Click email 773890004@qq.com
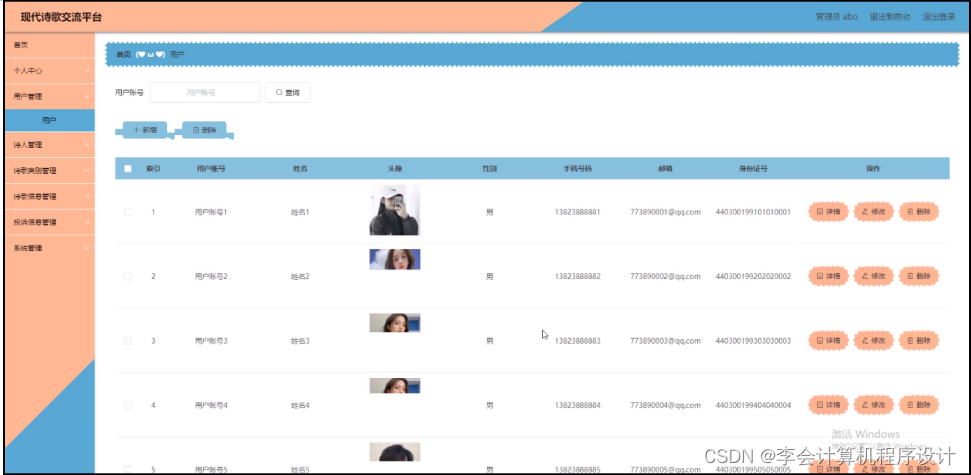The width and height of the screenshot is (971, 475). (x=666, y=405)
